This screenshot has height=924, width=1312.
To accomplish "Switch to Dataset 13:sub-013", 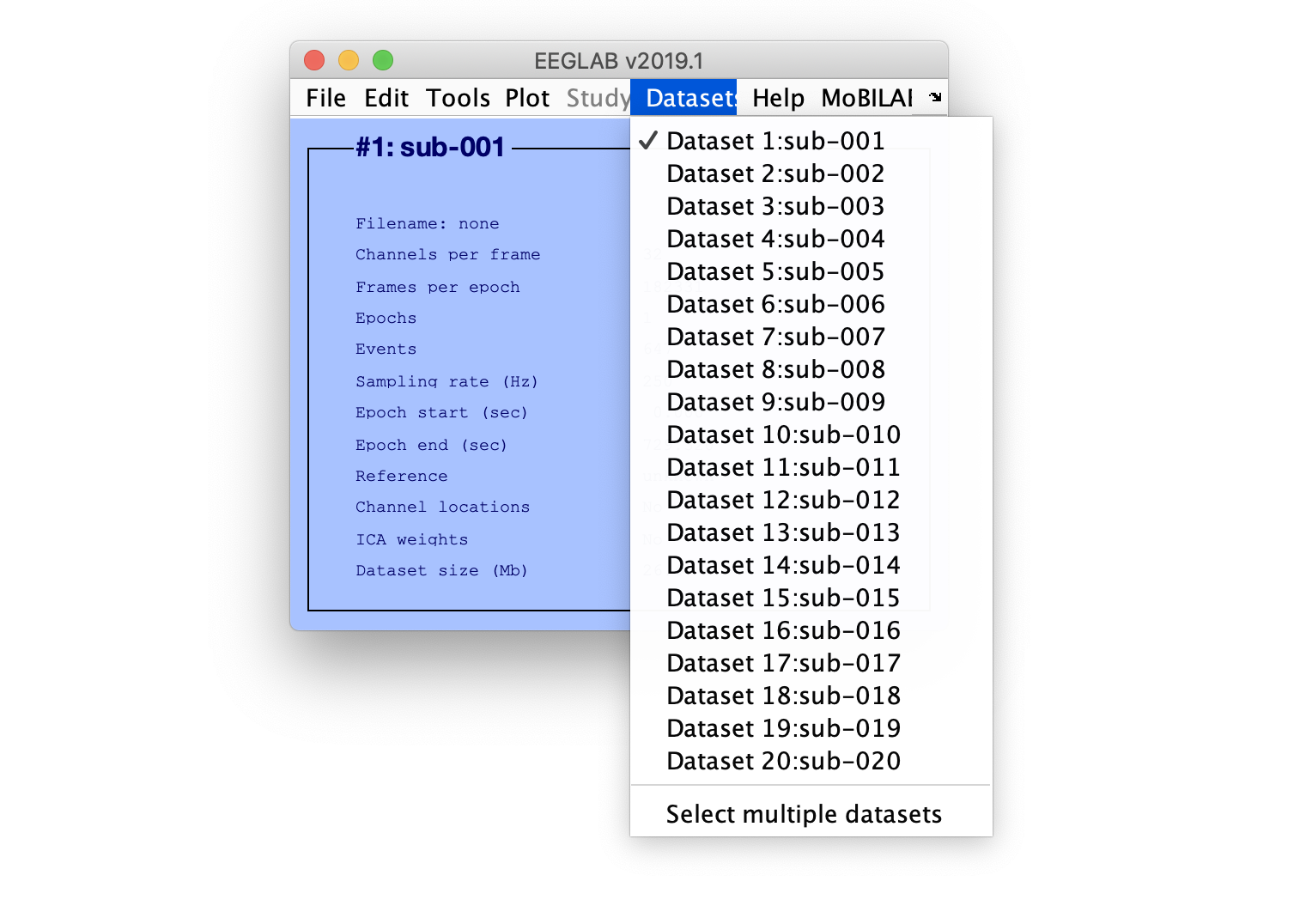I will 782,532.
